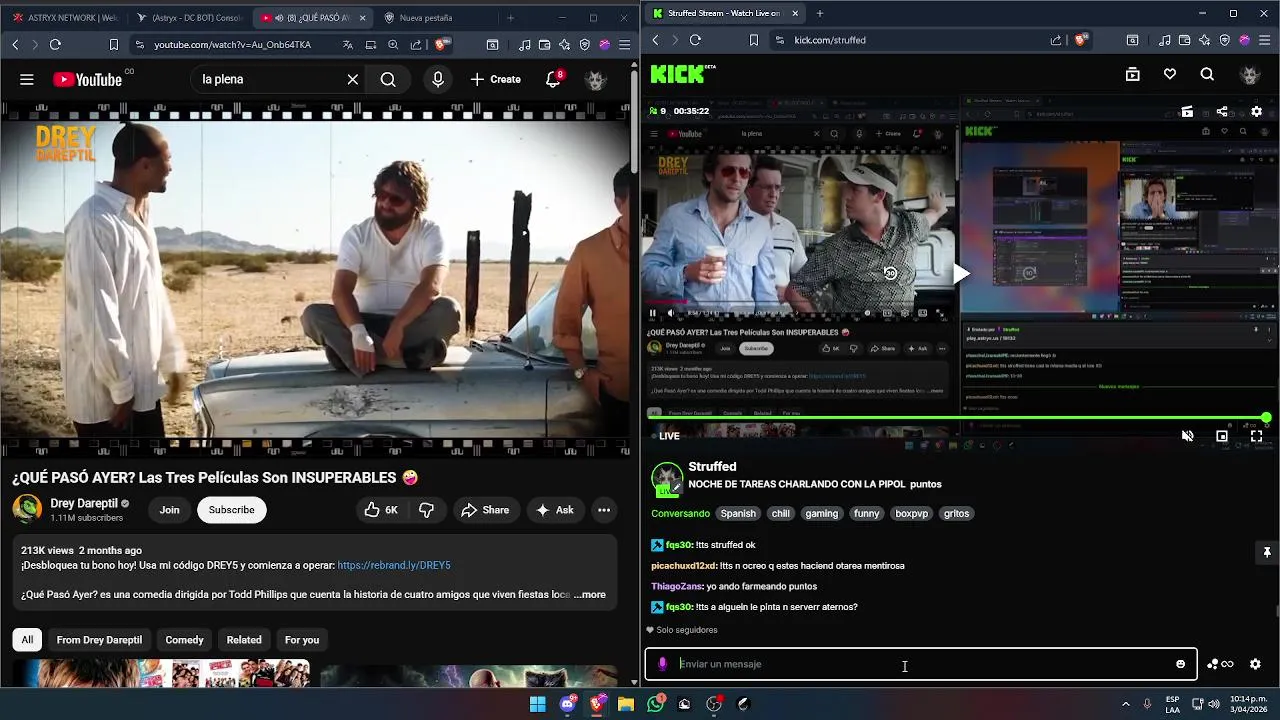Open YouTube account avatar menu
The height and width of the screenshot is (720, 1280).
[x=596, y=79]
